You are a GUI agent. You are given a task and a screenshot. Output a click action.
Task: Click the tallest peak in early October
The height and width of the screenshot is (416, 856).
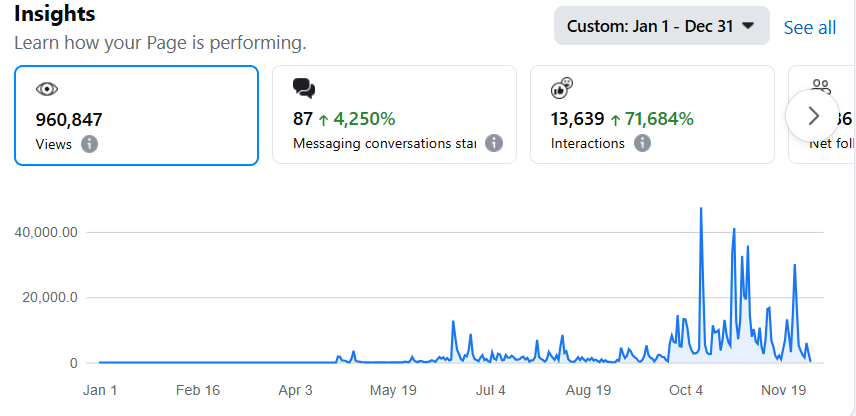pos(701,209)
